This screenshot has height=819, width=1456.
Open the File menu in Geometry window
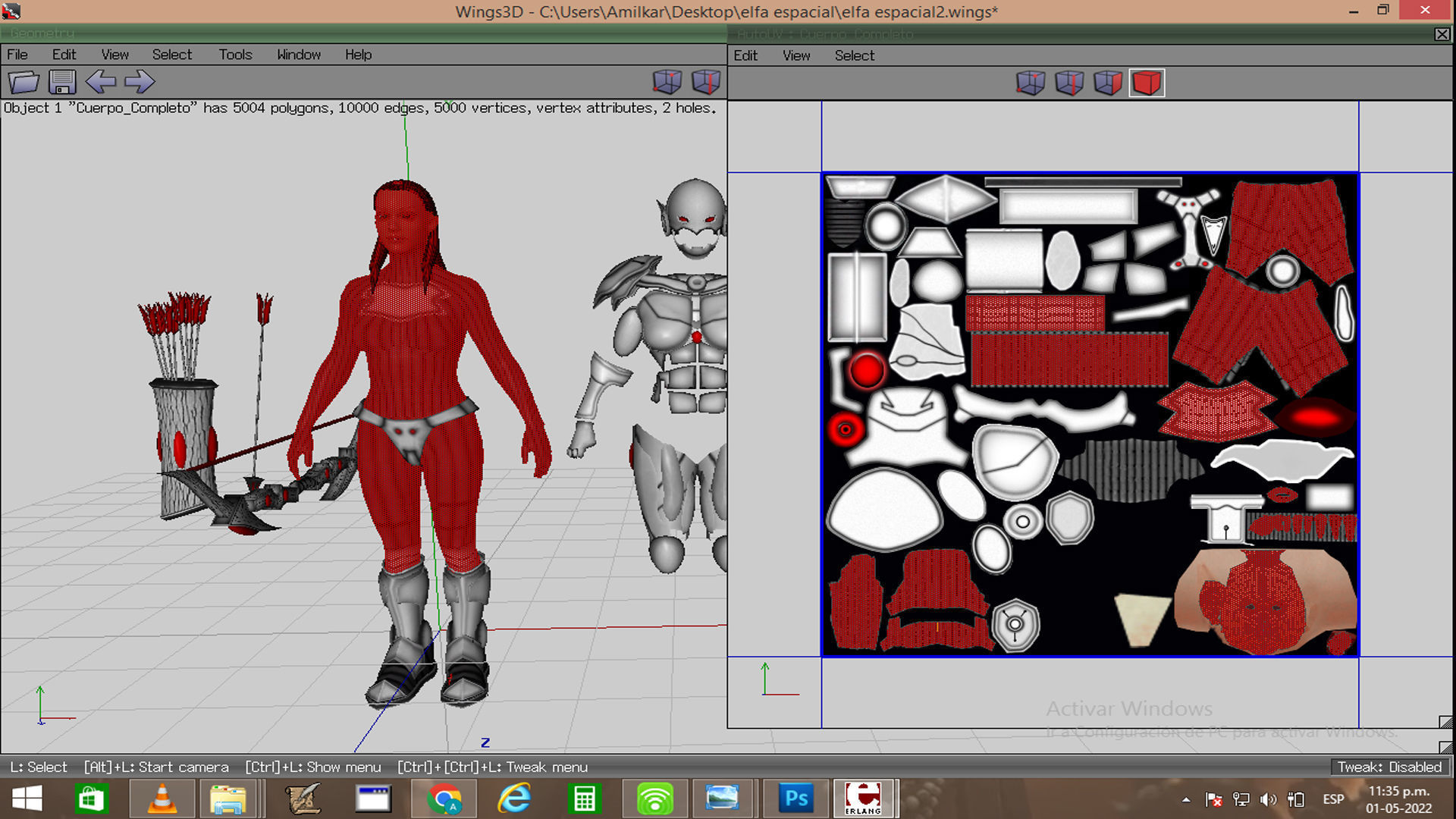click(x=17, y=55)
